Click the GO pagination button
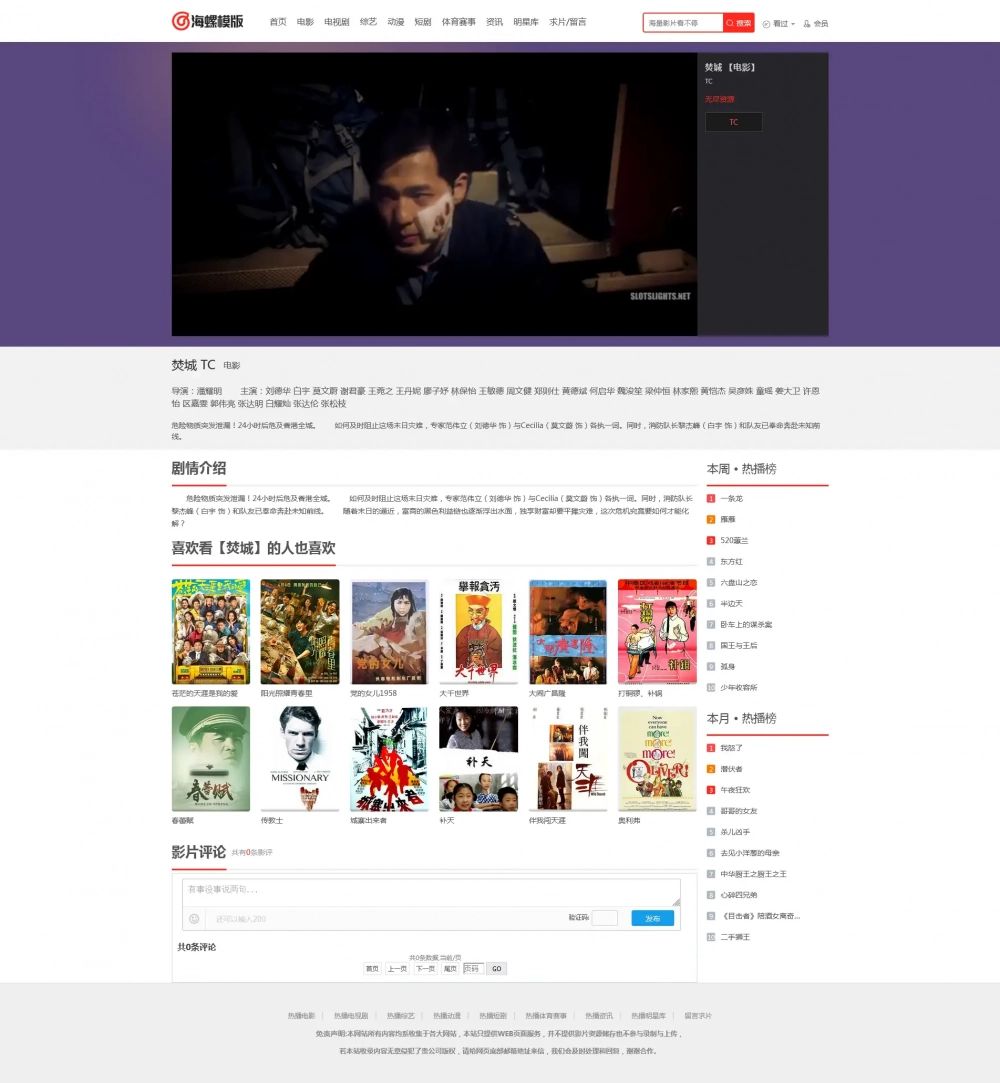 (497, 969)
